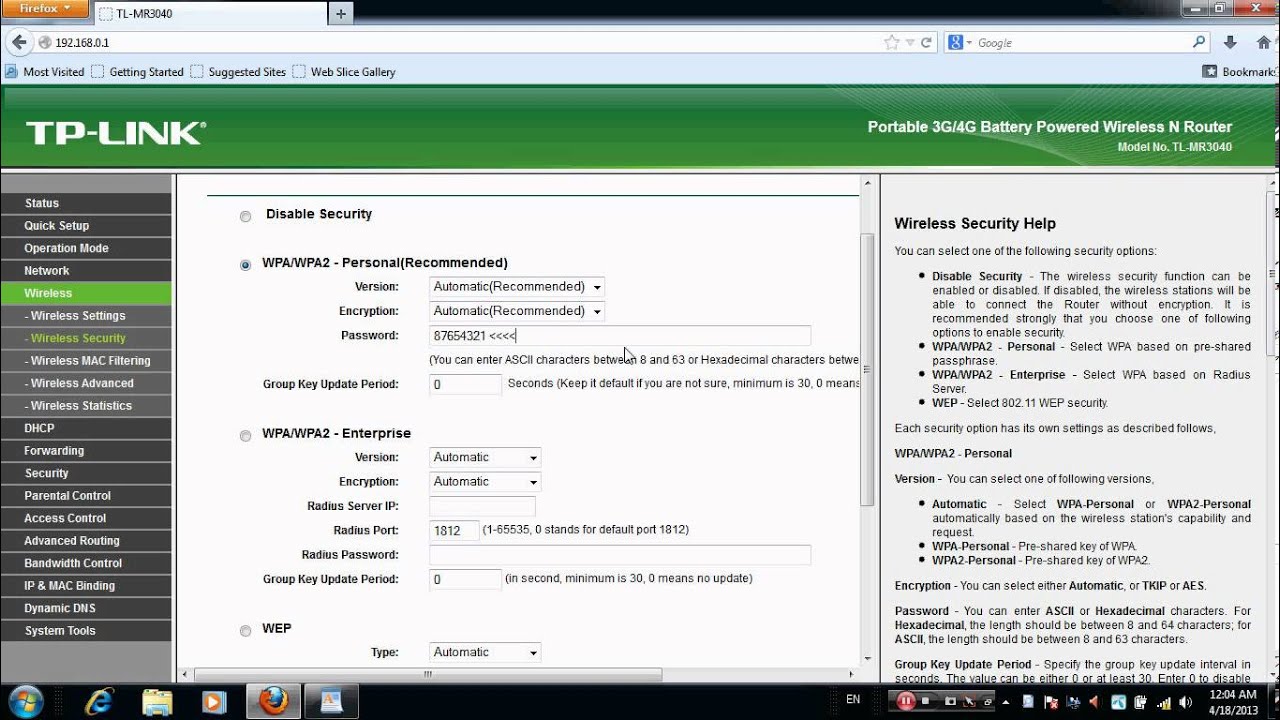Select WPA/WPA2 - Enterprise radio button
1280x720 pixels.
pyautogui.click(x=245, y=435)
